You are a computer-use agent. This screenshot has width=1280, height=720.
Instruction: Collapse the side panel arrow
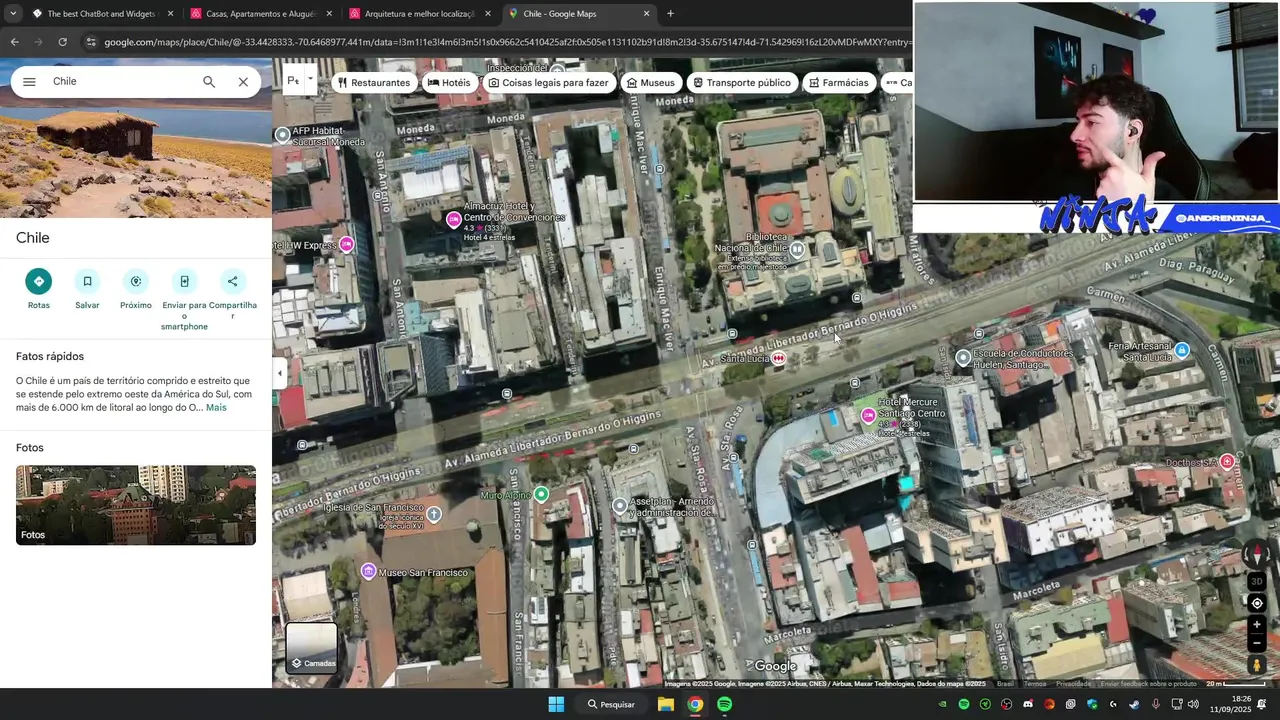coord(280,373)
